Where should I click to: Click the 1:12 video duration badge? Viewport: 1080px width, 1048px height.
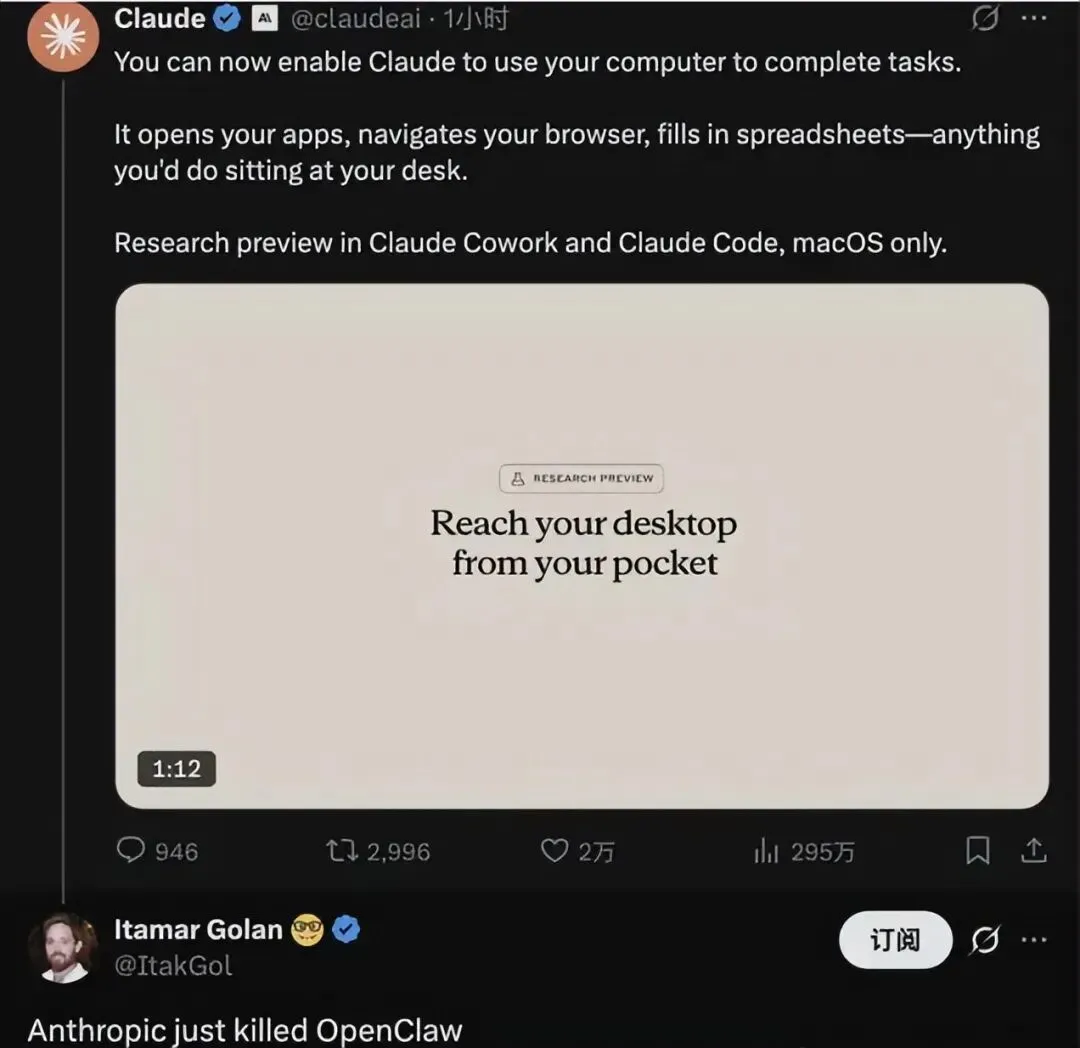click(177, 769)
